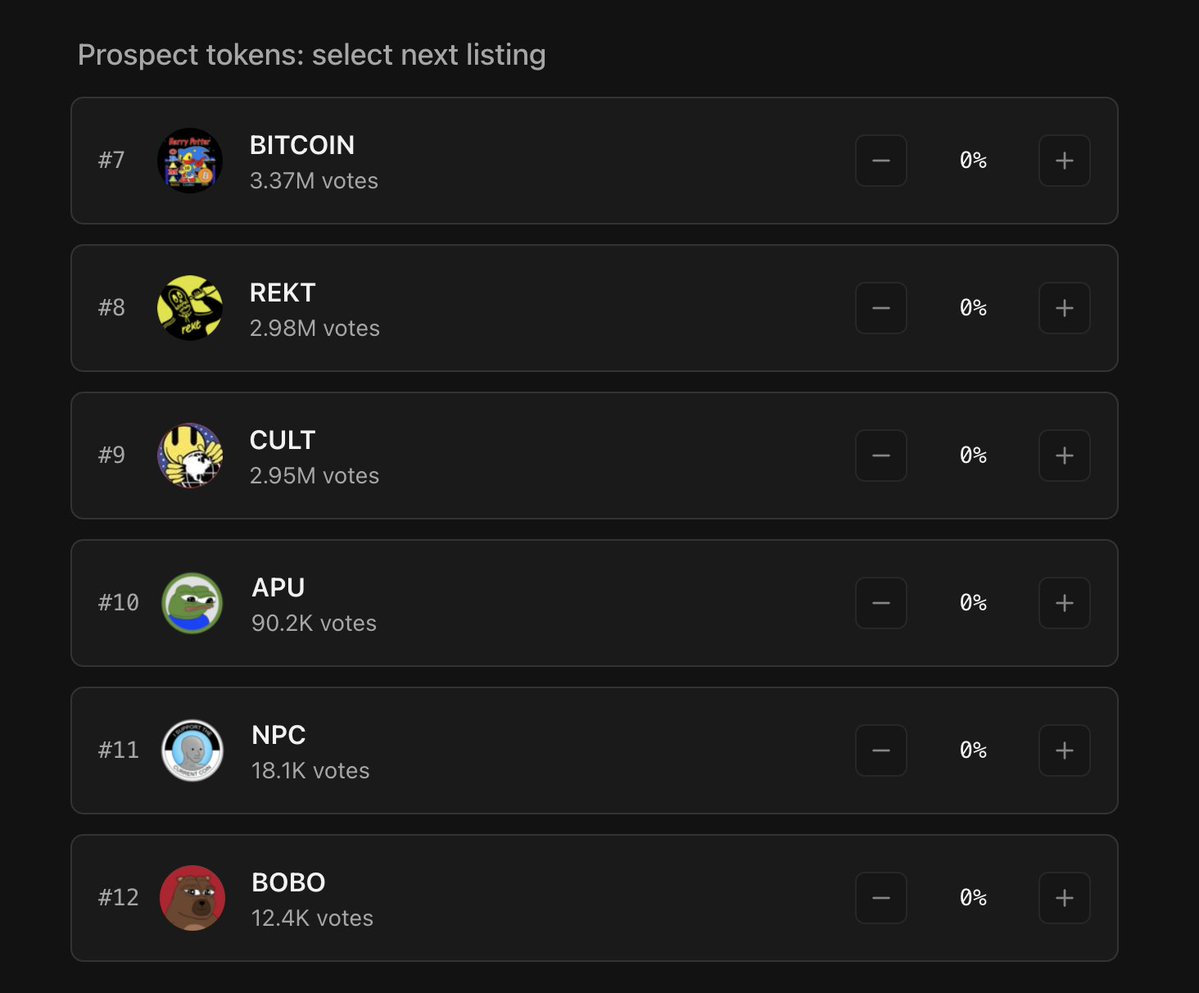Screen dimensions: 1199x993
Task: Add vote percentage to NPC token
Action: coord(1064,751)
